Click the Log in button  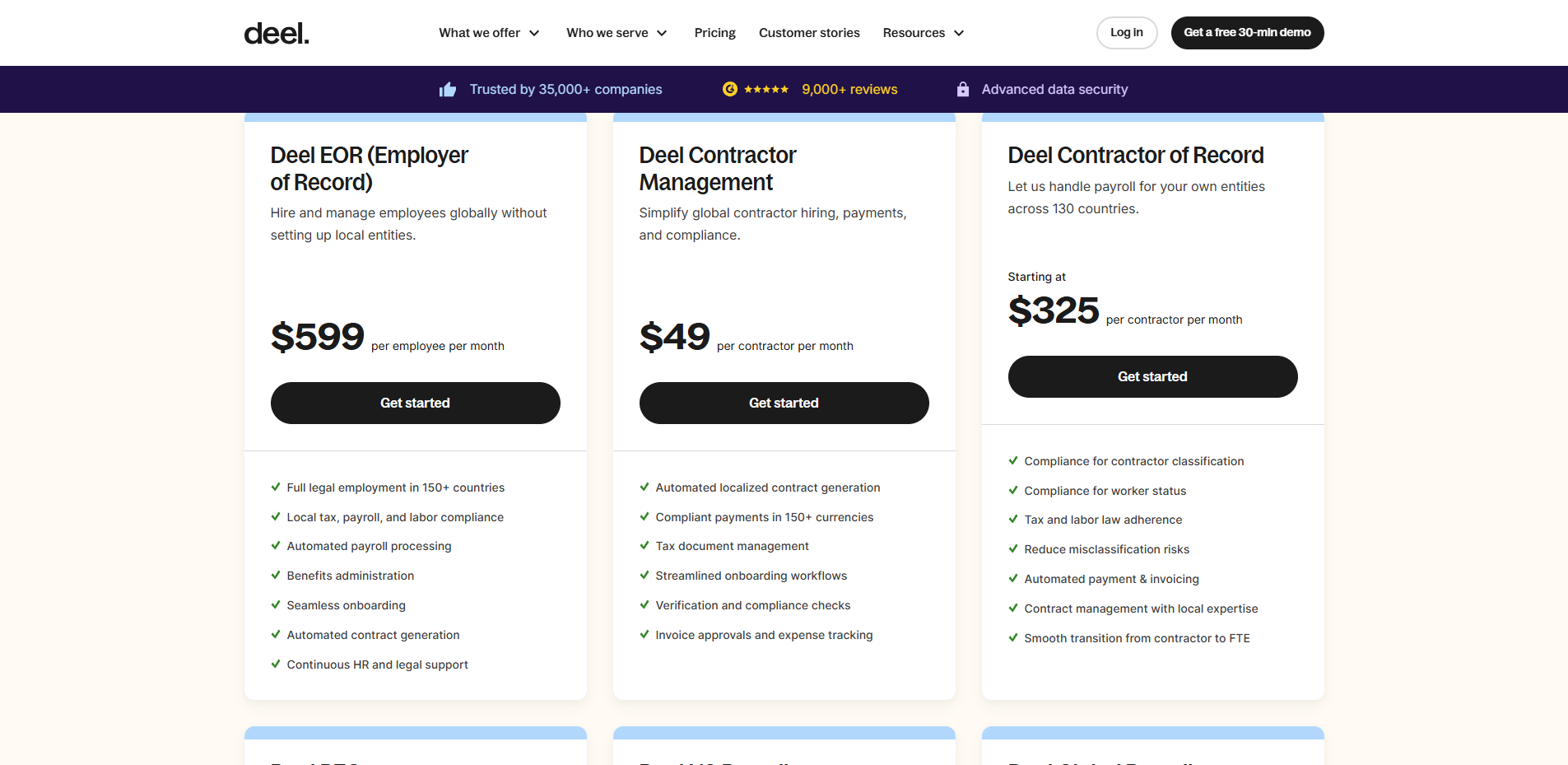[1127, 33]
